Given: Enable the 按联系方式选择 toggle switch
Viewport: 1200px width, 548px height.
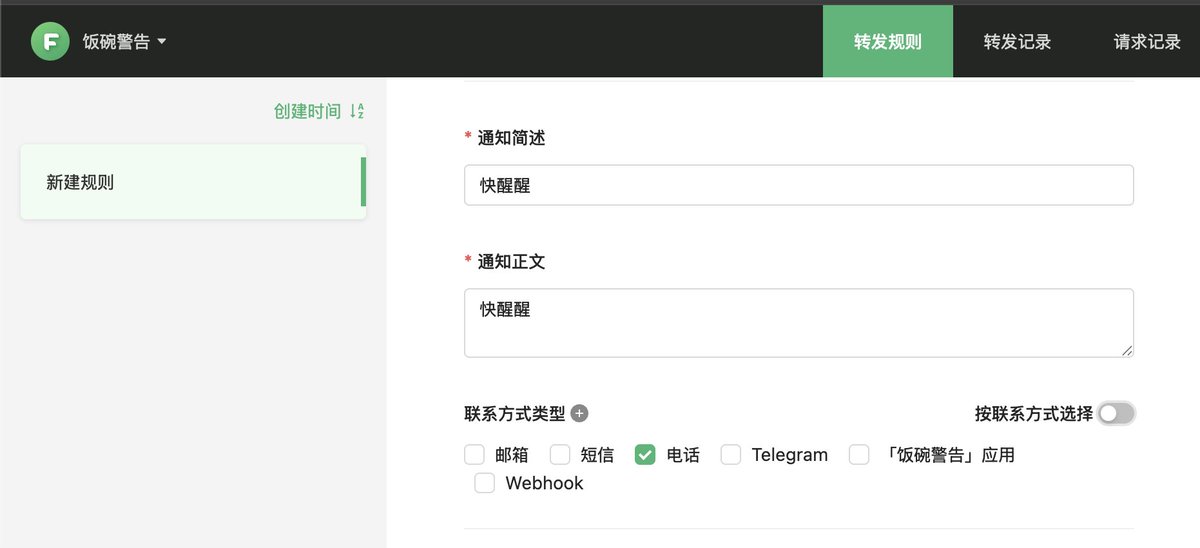Looking at the screenshot, I should 1116,413.
